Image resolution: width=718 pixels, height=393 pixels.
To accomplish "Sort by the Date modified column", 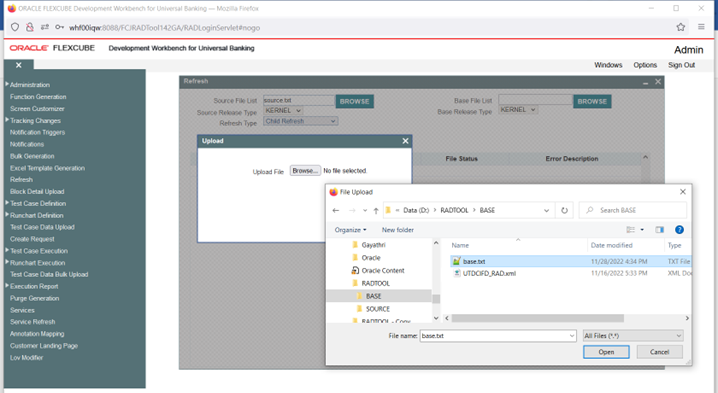I will click(x=611, y=245).
